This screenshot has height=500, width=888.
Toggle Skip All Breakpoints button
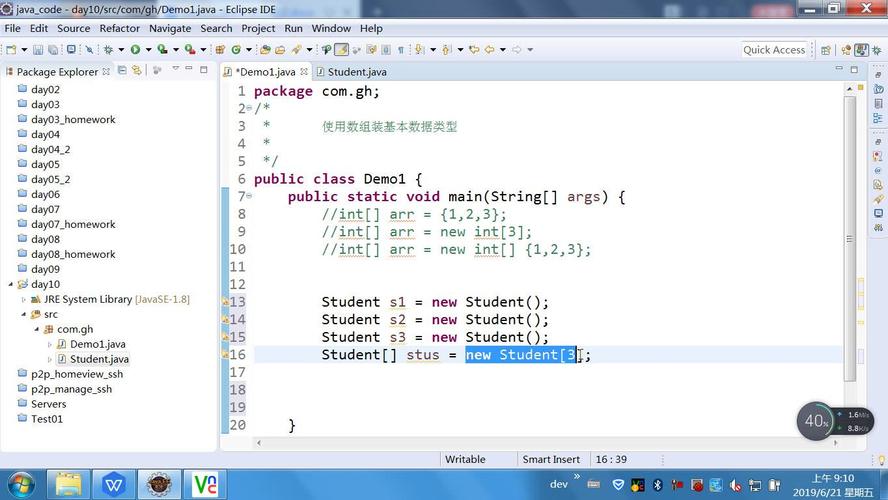click(89, 50)
